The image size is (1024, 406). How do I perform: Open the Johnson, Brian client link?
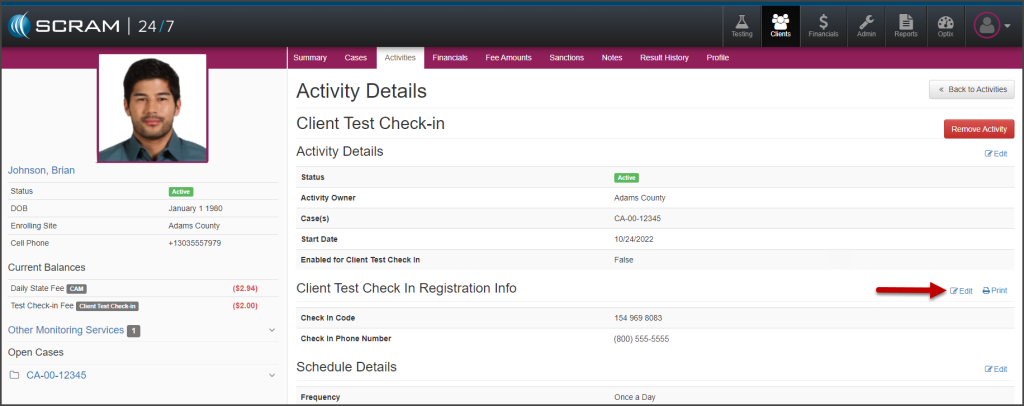click(x=41, y=170)
